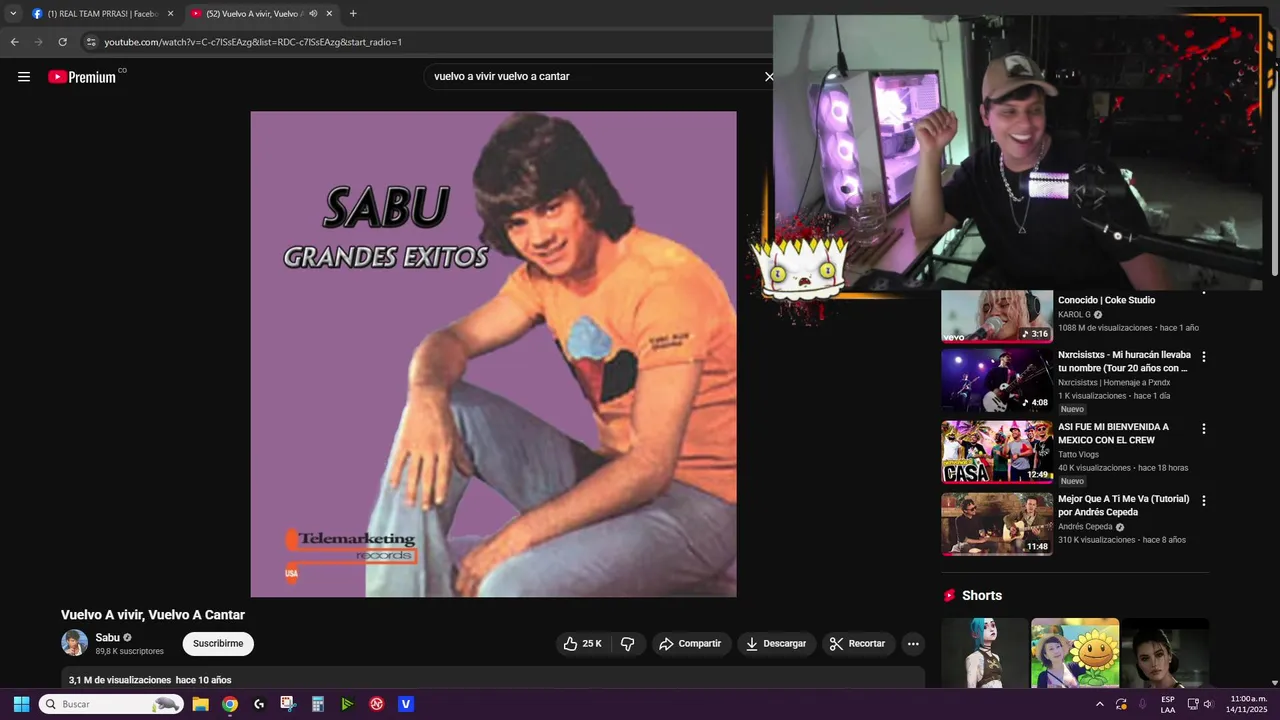Image resolution: width=1280 pixels, height=720 pixels.
Task: Click channel name 'KAROL G'
Action: [x=1074, y=314]
